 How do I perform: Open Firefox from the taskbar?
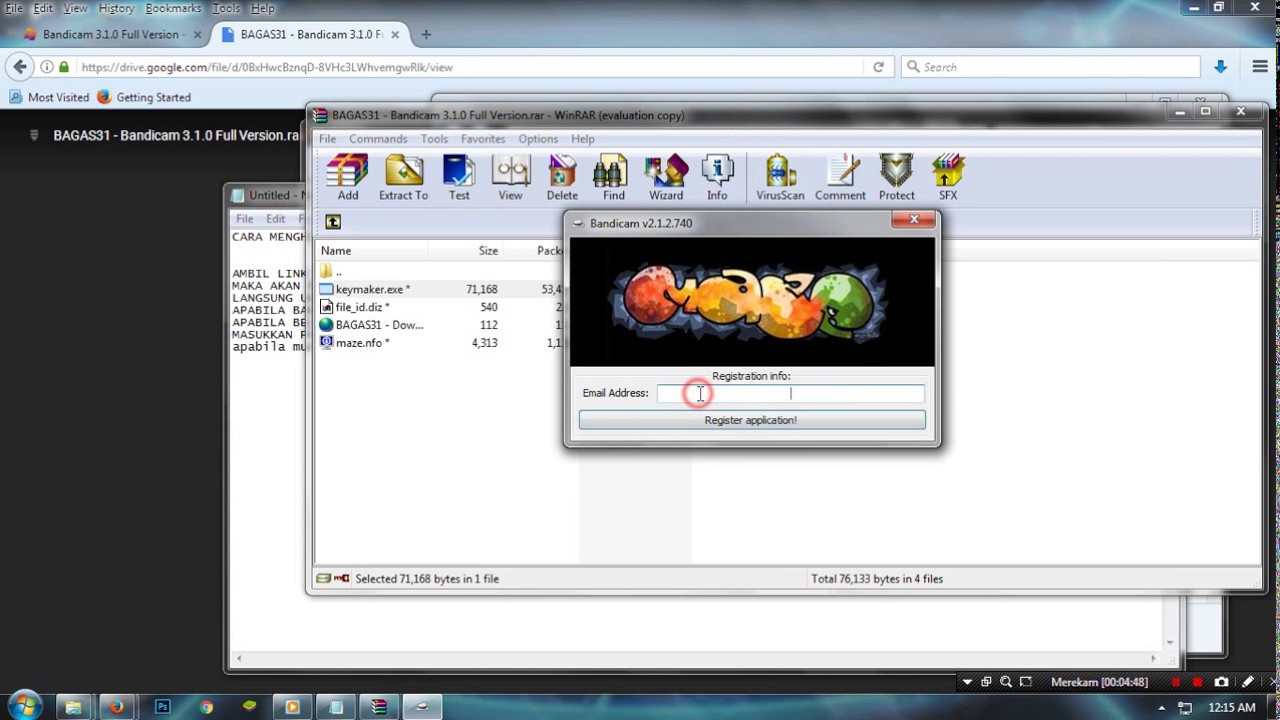click(116, 707)
